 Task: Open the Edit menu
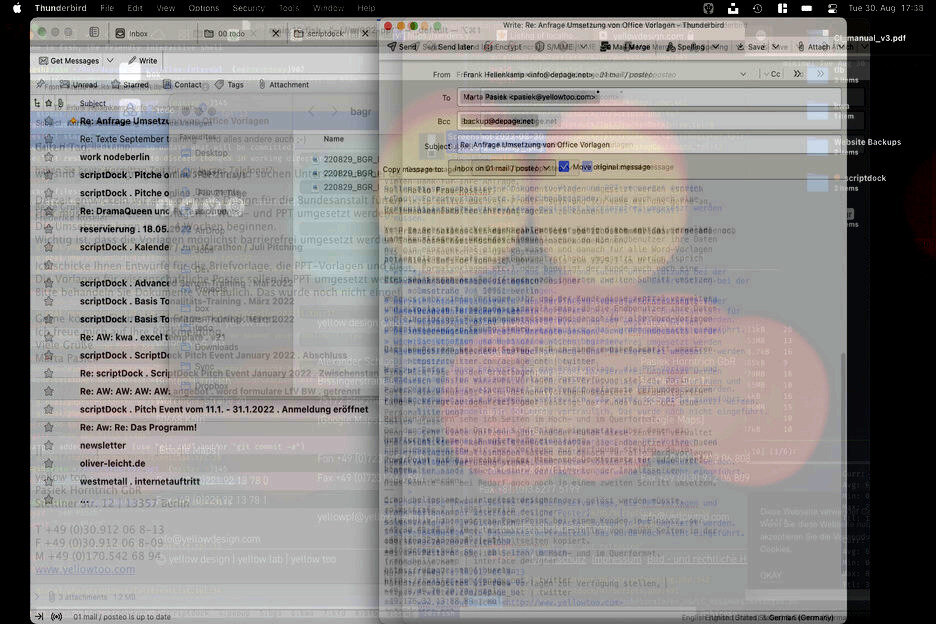click(x=135, y=8)
